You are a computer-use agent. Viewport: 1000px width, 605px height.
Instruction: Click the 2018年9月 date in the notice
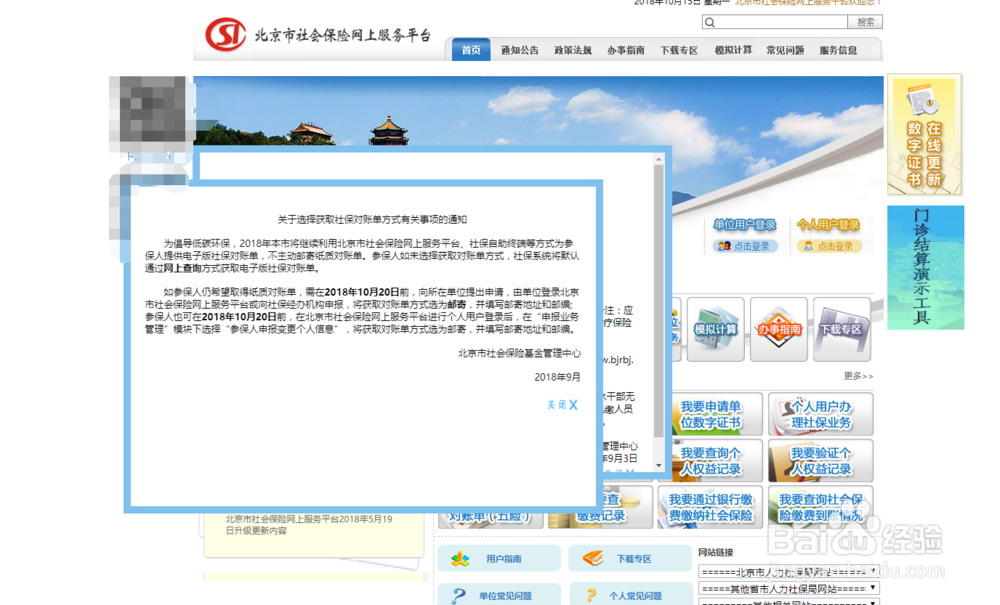coord(557,377)
